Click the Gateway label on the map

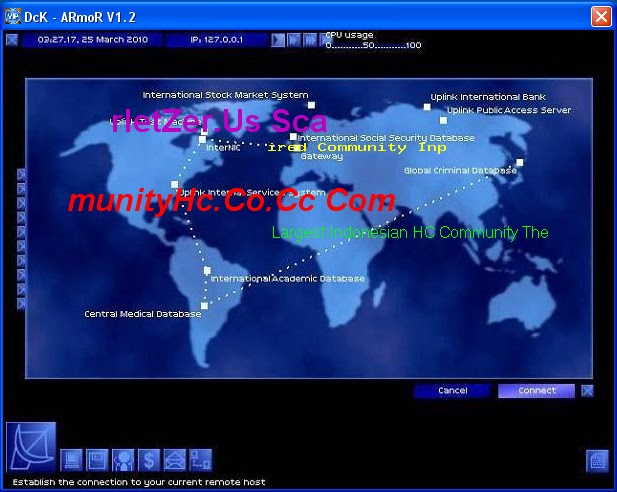click(x=321, y=156)
